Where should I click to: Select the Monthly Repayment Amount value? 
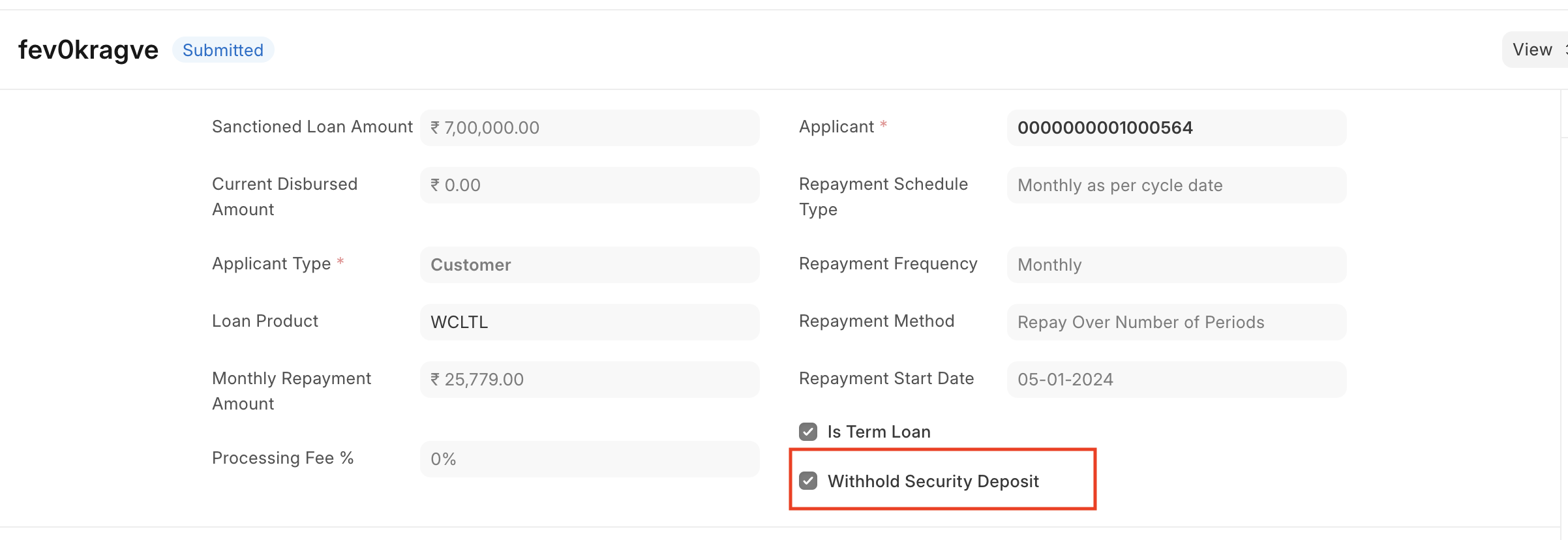(x=588, y=379)
